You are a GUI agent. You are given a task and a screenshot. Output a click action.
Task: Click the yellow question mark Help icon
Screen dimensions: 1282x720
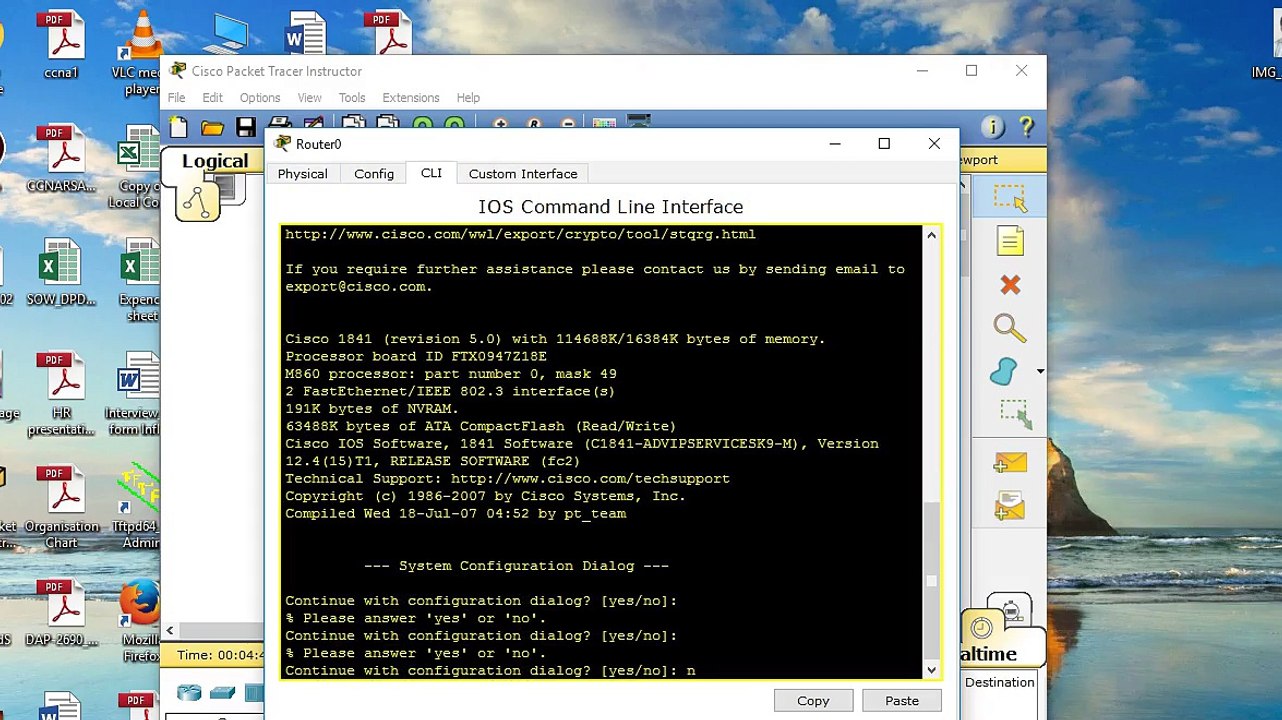tap(1026, 127)
